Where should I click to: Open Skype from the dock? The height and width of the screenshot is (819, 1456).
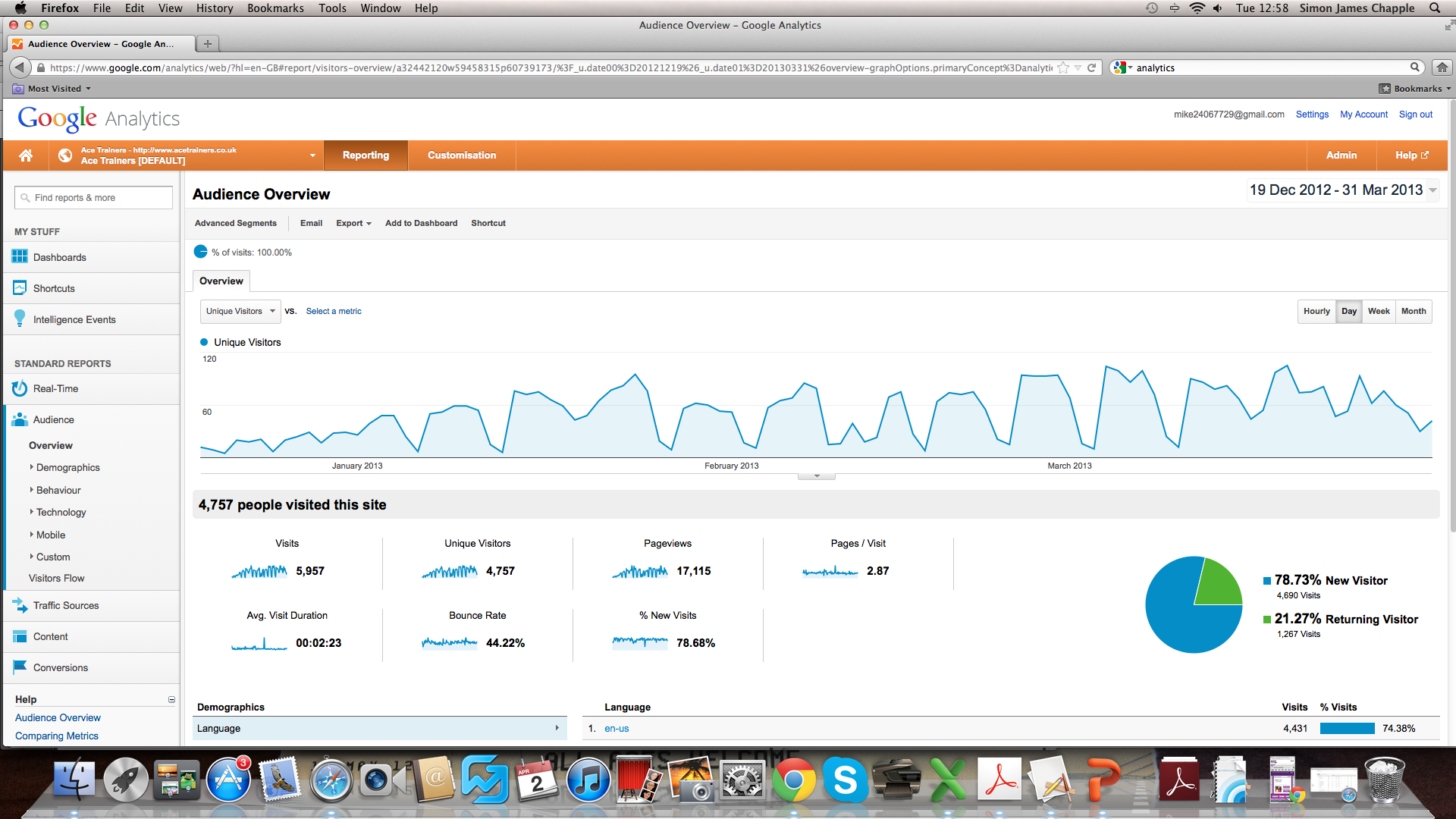[845, 780]
